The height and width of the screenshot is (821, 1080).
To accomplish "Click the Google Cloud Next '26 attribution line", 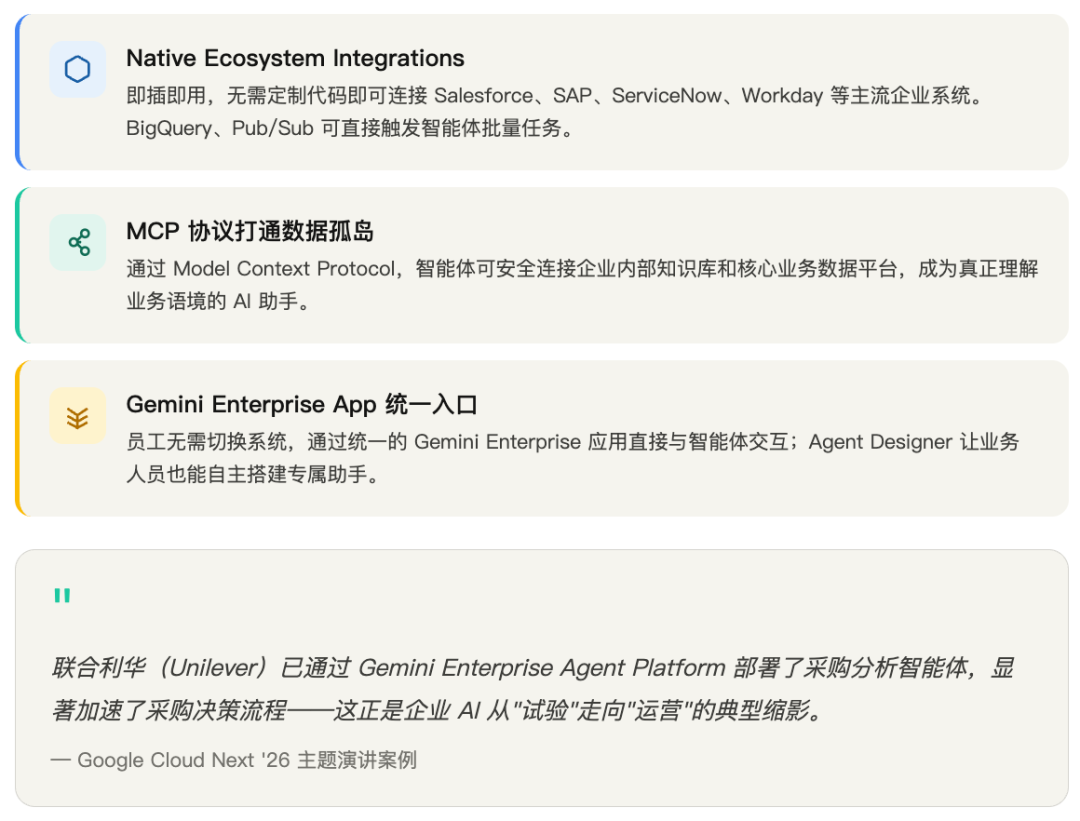I will click(239, 760).
